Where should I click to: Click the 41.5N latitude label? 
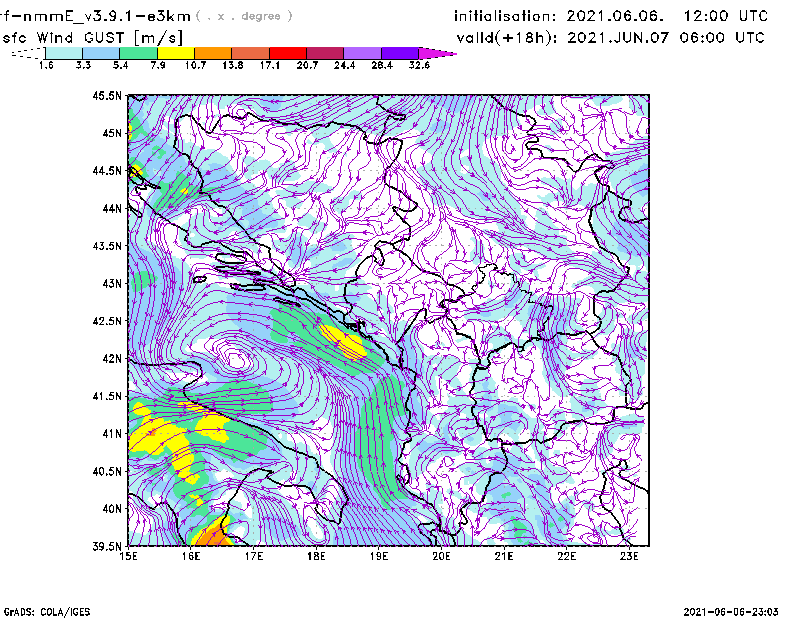(x=108, y=396)
